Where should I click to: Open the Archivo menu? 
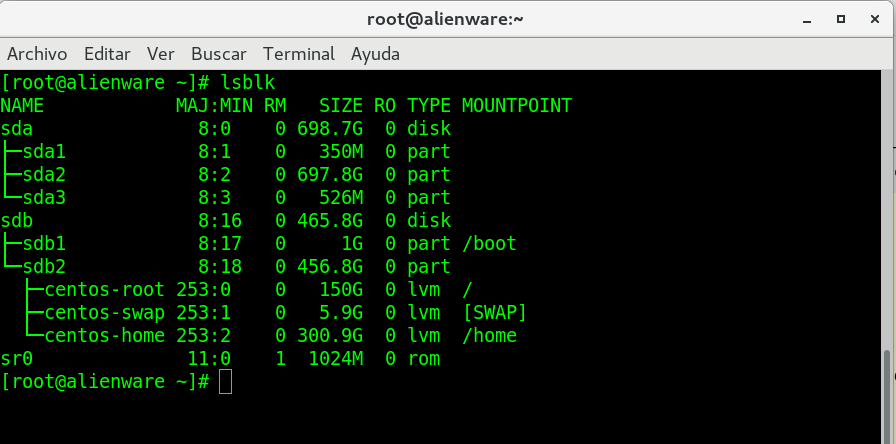[37, 54]
